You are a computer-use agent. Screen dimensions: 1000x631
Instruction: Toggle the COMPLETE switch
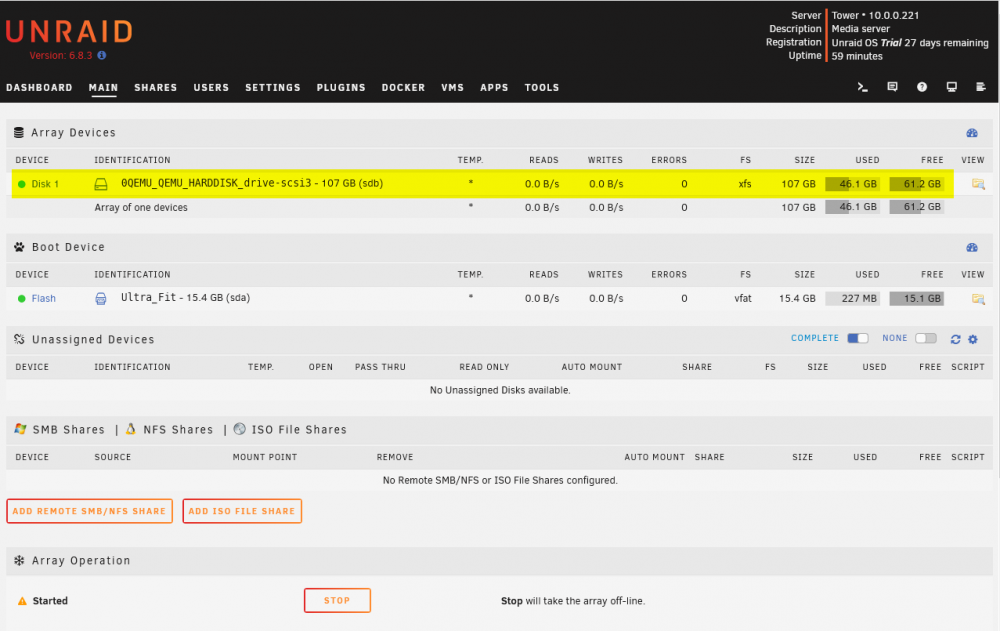pyautogui.click(x=857, y=338)
